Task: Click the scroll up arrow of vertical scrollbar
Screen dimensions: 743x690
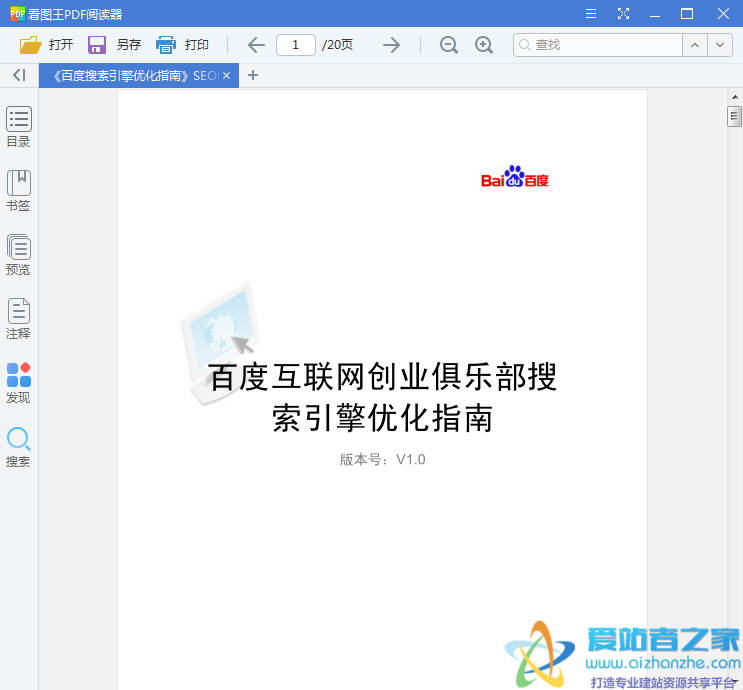Action: pos(735,97)
